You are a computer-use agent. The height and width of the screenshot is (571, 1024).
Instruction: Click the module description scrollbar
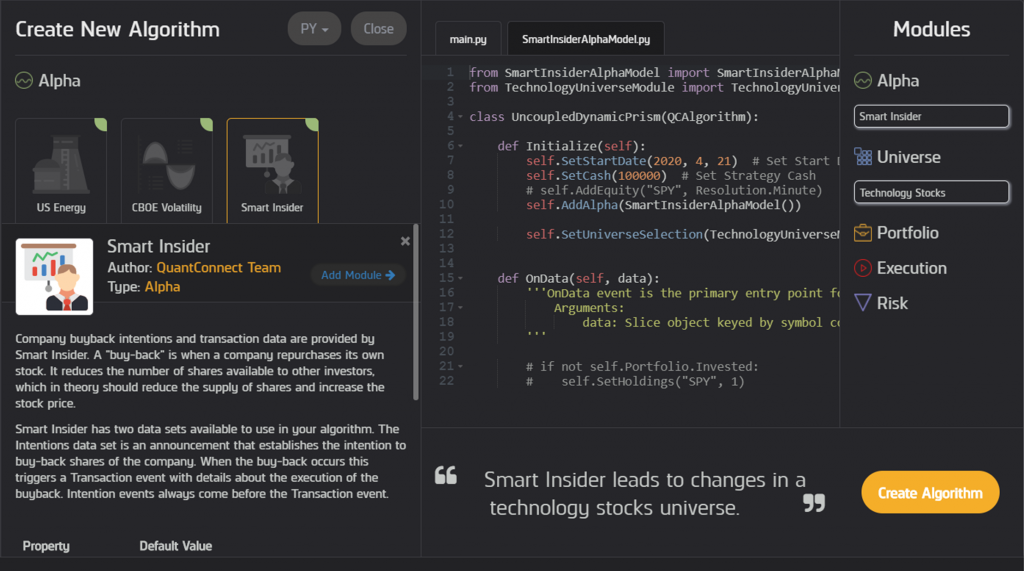click(416, 312)
